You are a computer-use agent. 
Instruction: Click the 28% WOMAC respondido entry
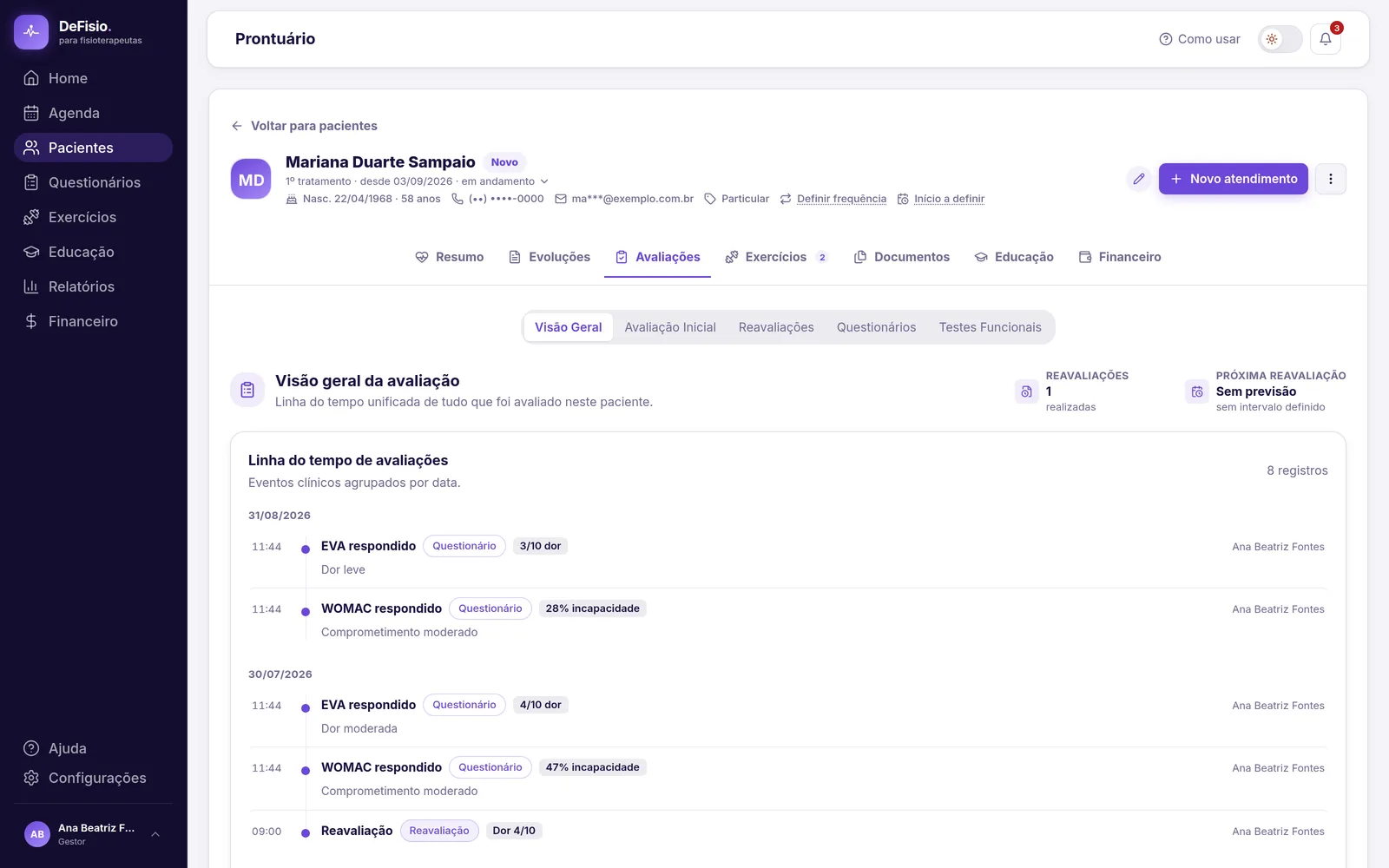381,608
